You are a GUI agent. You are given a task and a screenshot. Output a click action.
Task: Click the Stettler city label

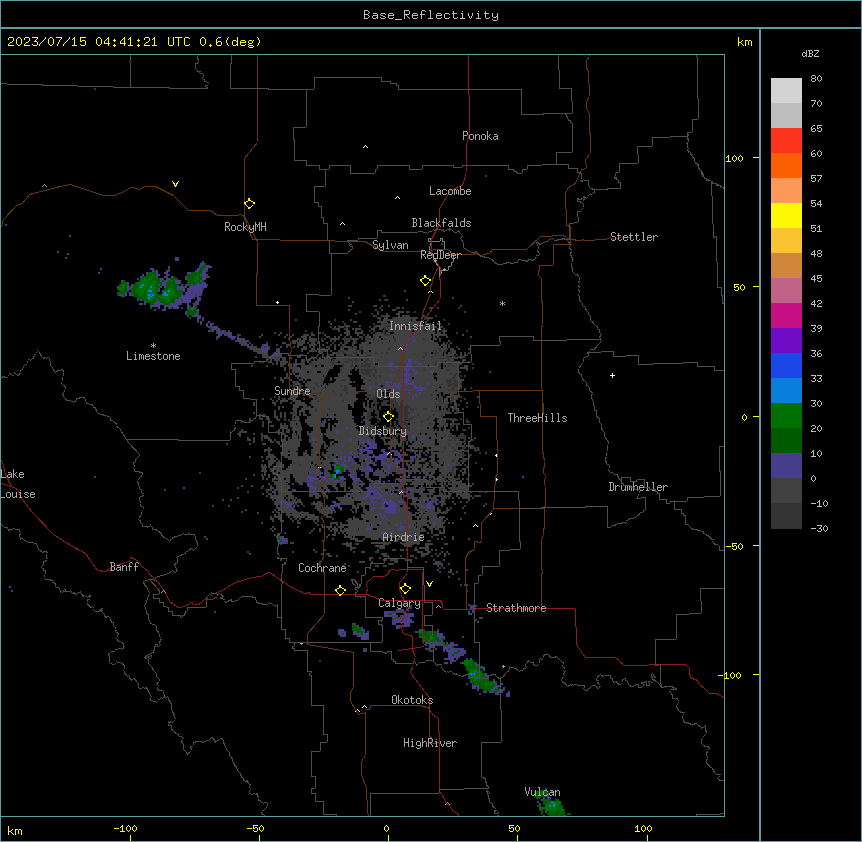(634, 237)
